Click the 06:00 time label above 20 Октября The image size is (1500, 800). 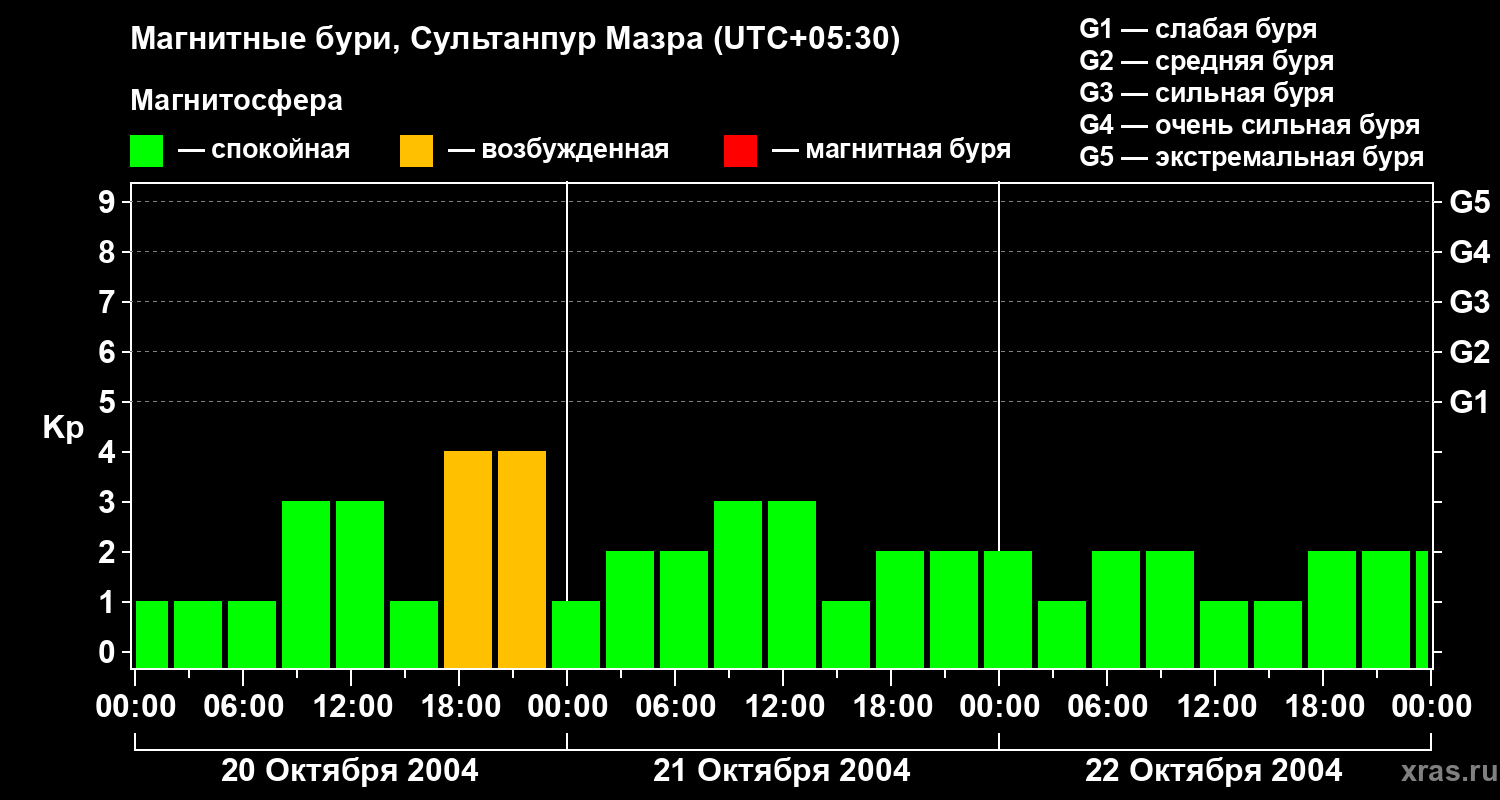pyautogui.click(x=243, y=706)
